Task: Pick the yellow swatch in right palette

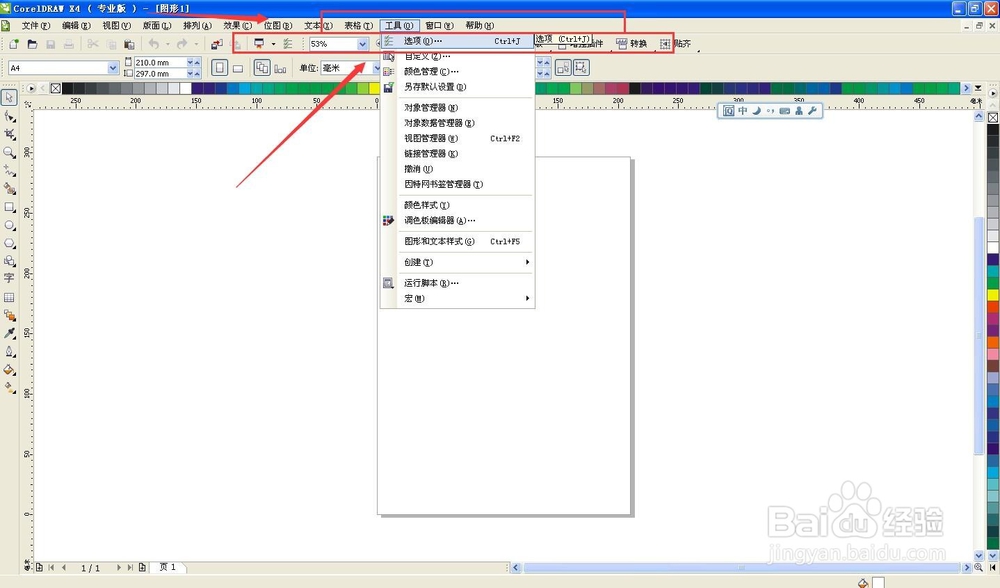Action: [x=993, y=295]
